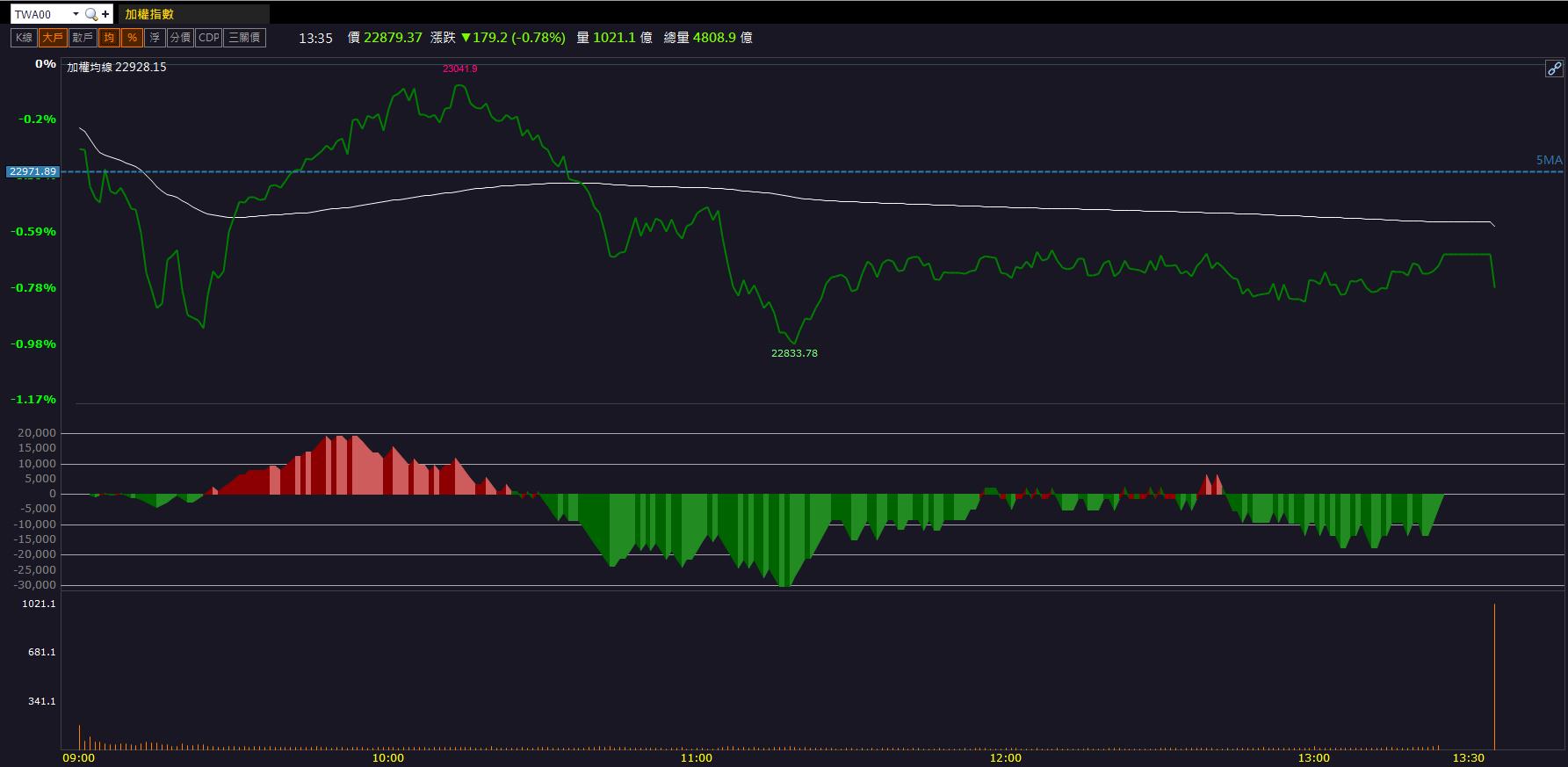Viewport: 1568px width, 767px height.
Task: Click the 13:00 time axis label
Action: pos(1314,757)
